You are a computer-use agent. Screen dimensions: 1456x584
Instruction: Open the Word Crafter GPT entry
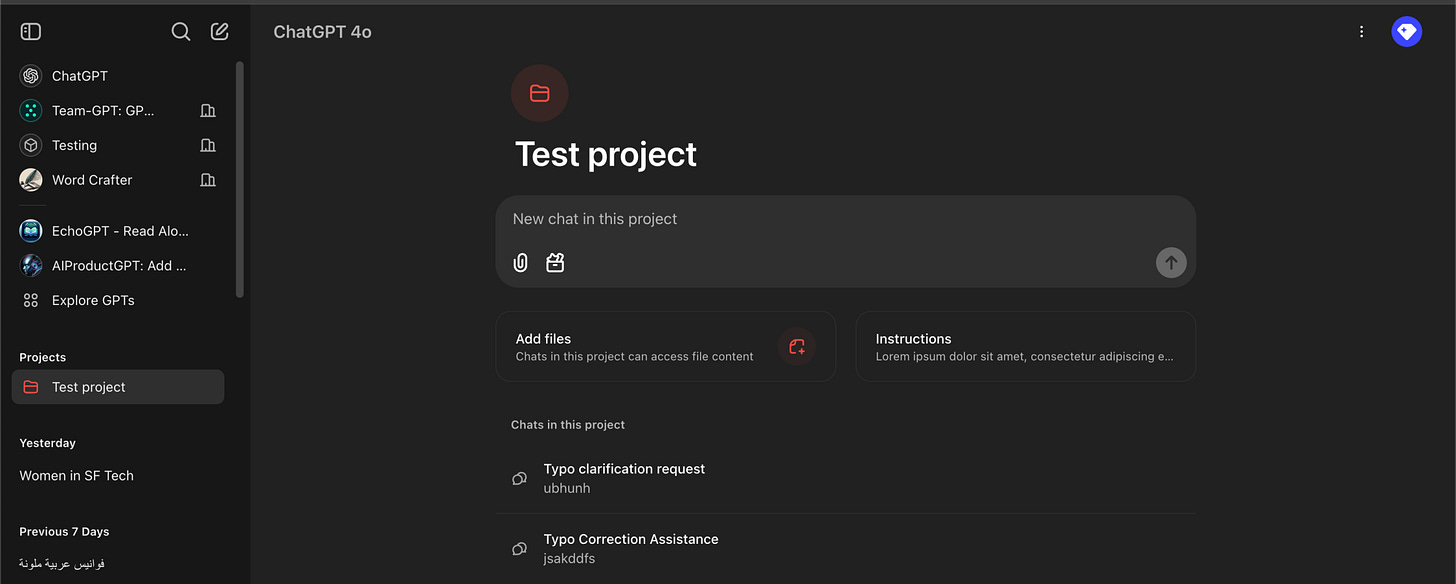tap(118, 180)
